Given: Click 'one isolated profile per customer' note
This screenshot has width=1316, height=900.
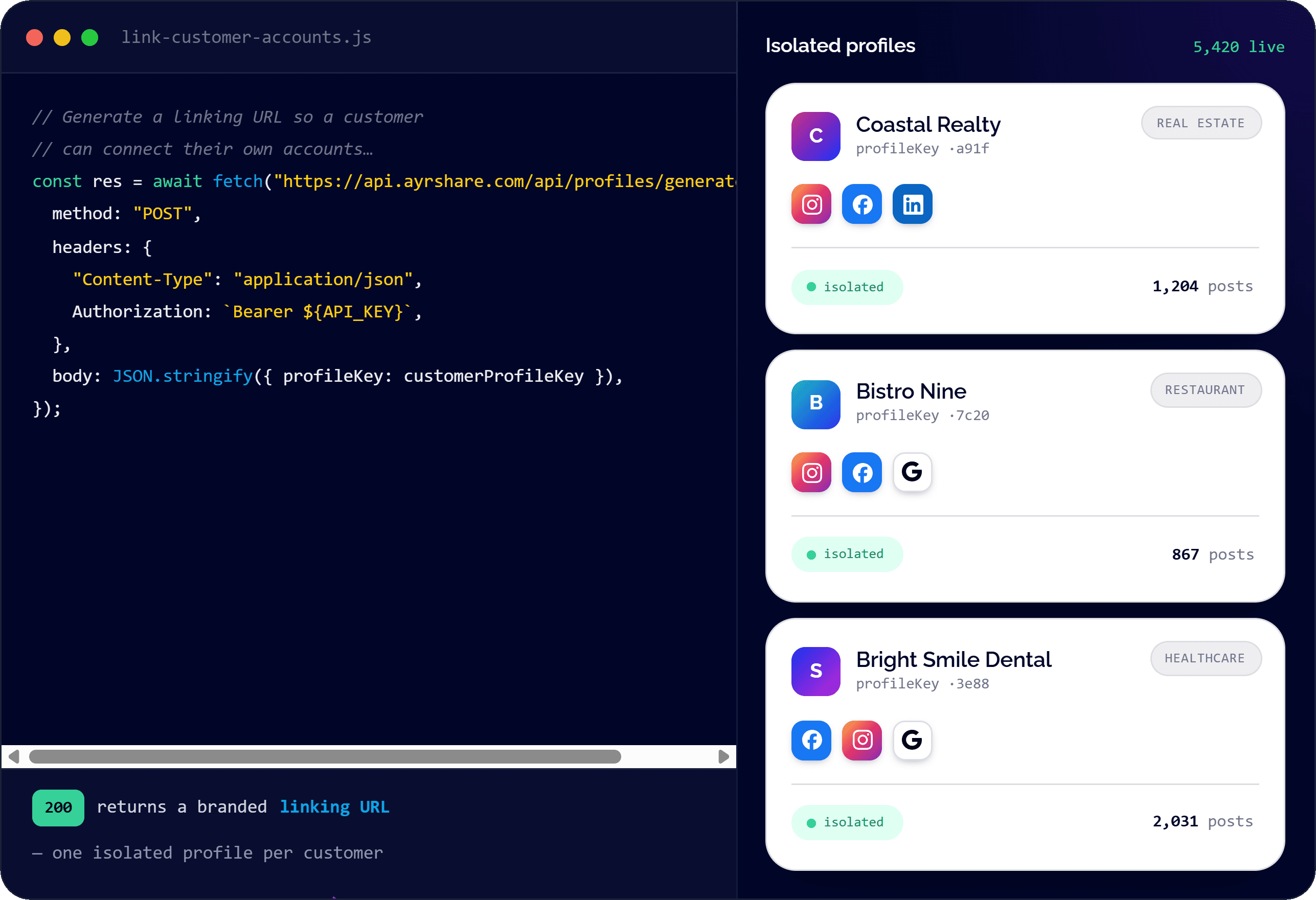Looking at the screenshot, I should (217, 853).
